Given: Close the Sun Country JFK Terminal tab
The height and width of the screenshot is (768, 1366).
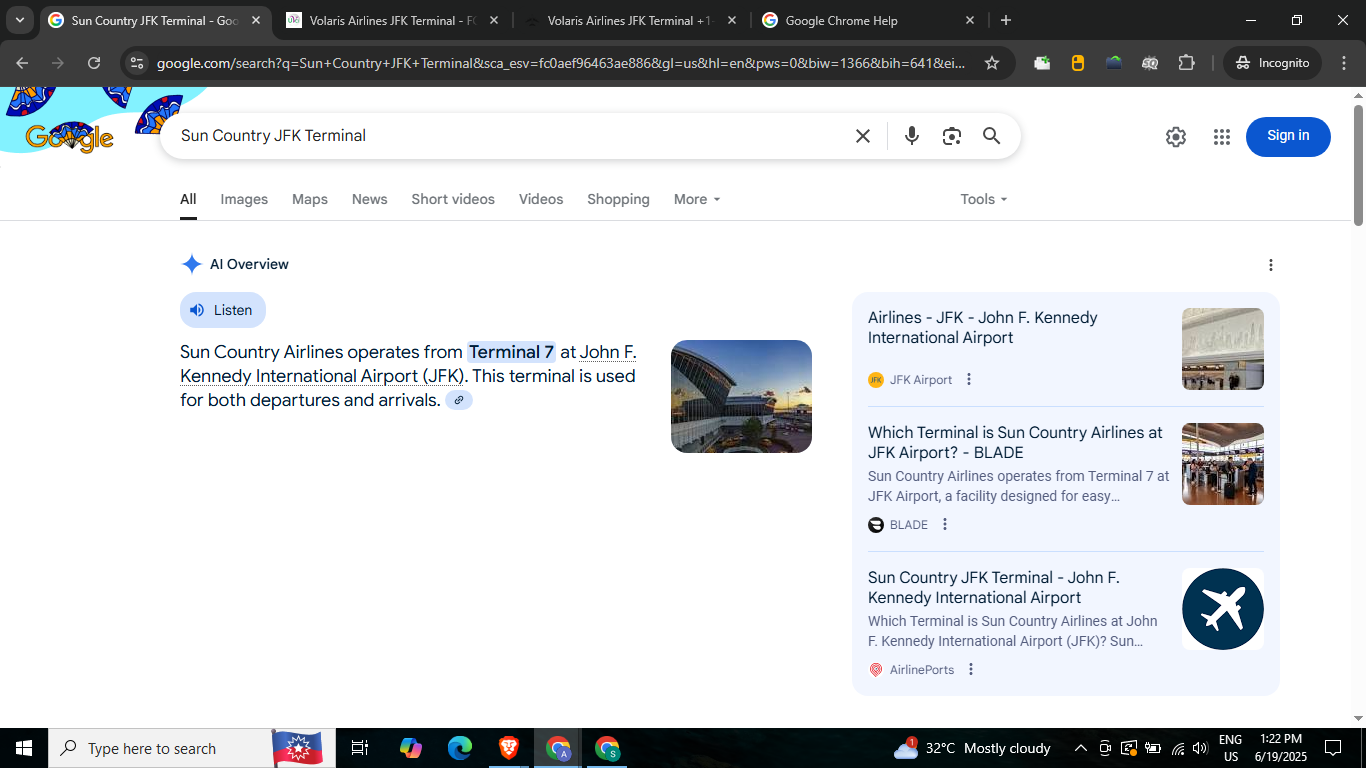Looking at the screenshot, I should pyautogui.click(x=256, y=21).
